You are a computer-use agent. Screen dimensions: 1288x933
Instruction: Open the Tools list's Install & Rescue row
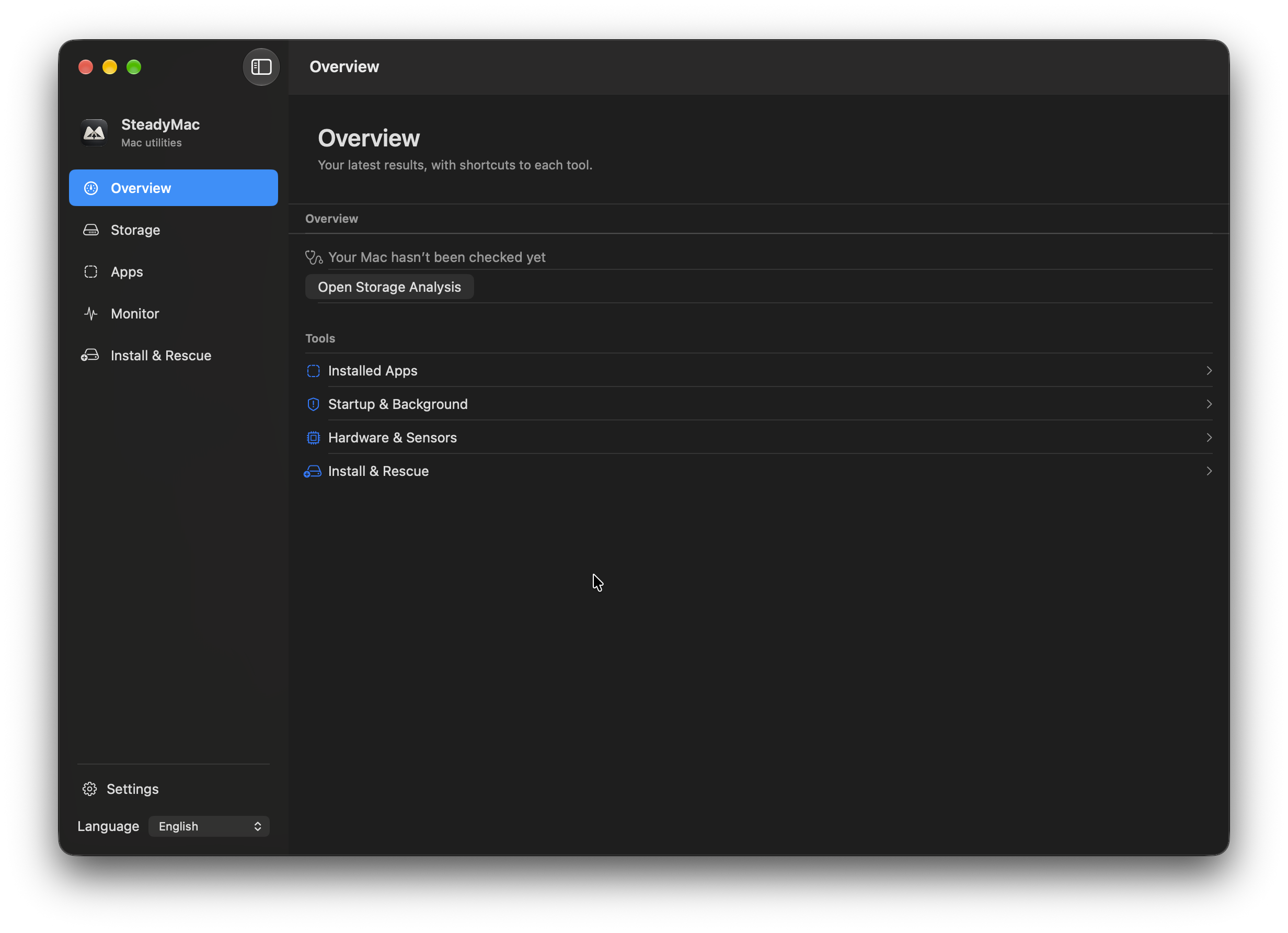click(x=758, y=472)
